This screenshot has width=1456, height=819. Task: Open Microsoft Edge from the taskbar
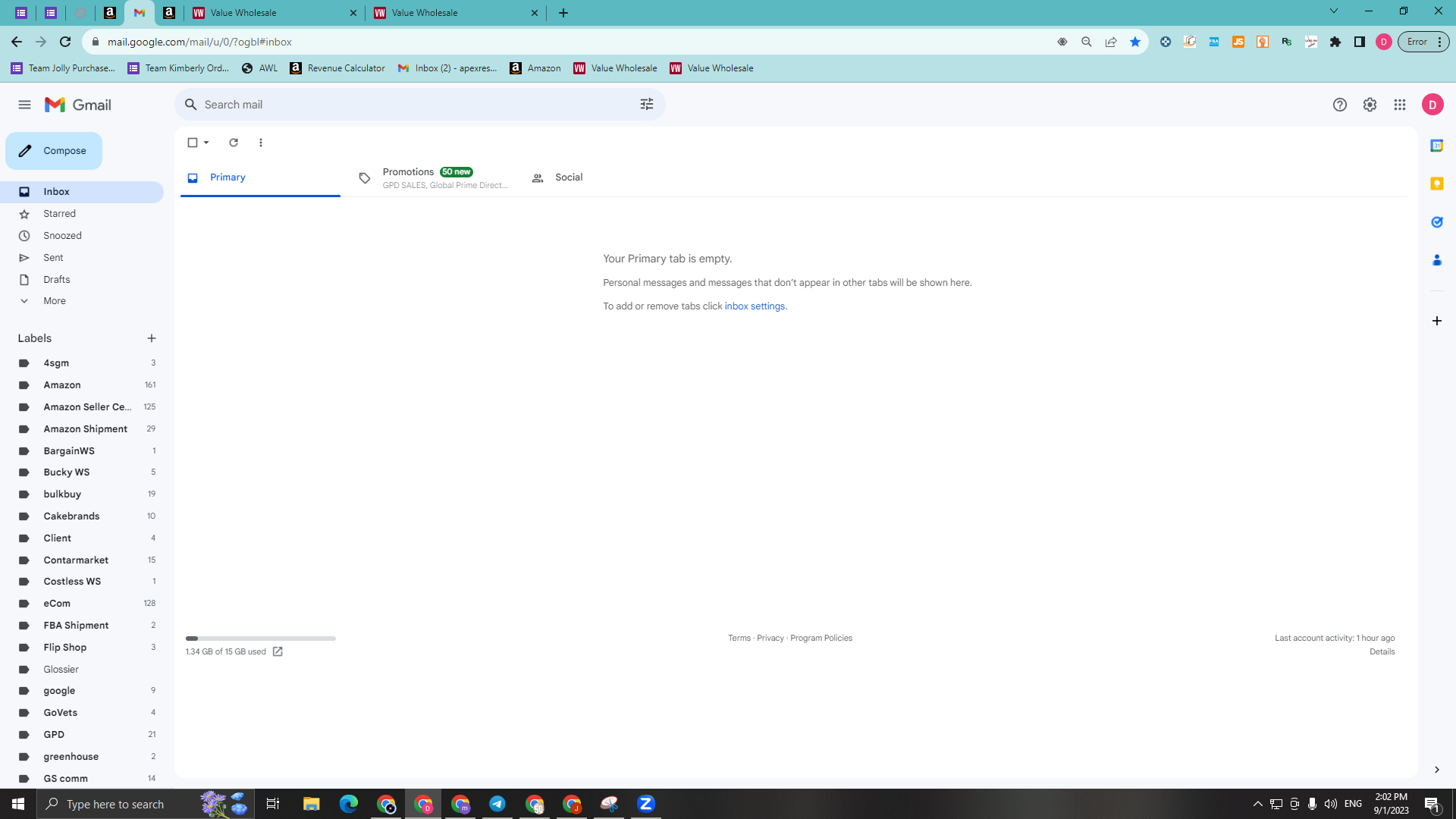tap(349, 804)
